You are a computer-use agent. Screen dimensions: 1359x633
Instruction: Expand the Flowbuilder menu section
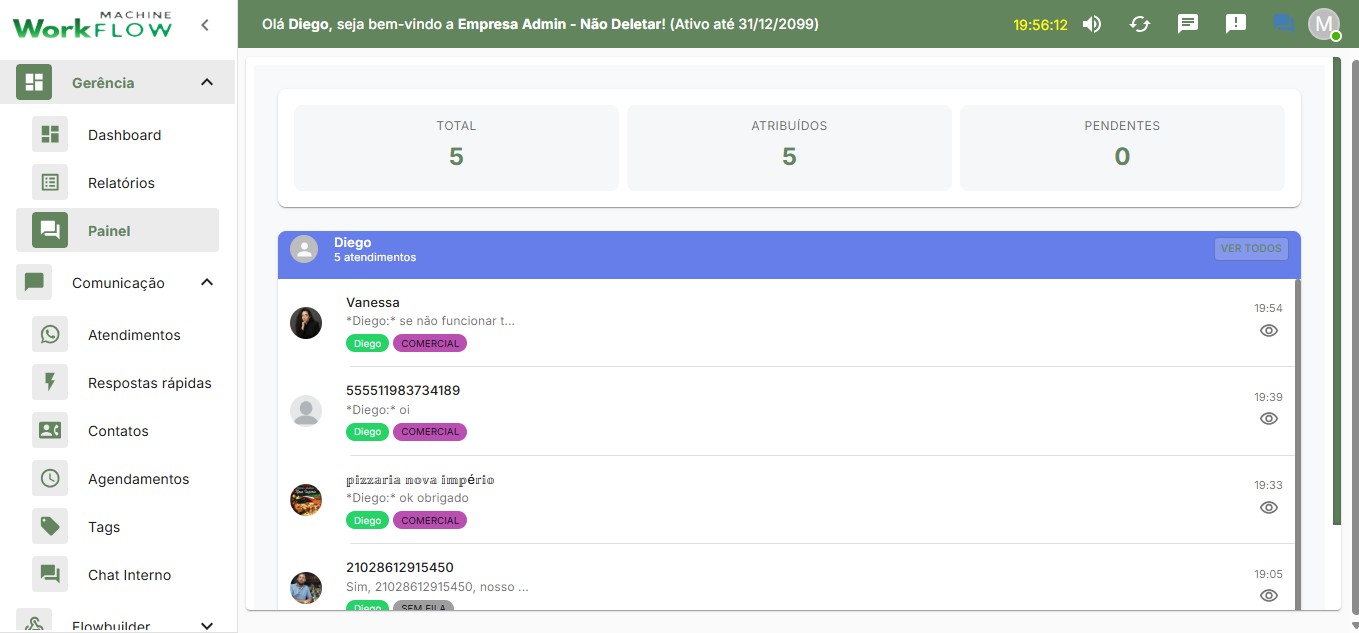click(x=207, y=625)
